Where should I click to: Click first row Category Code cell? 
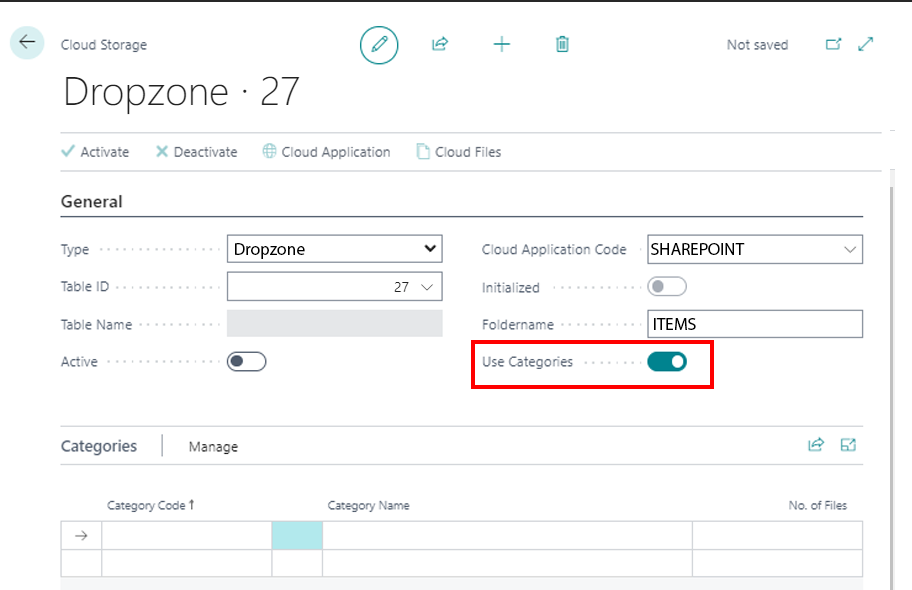coord(187,535)
